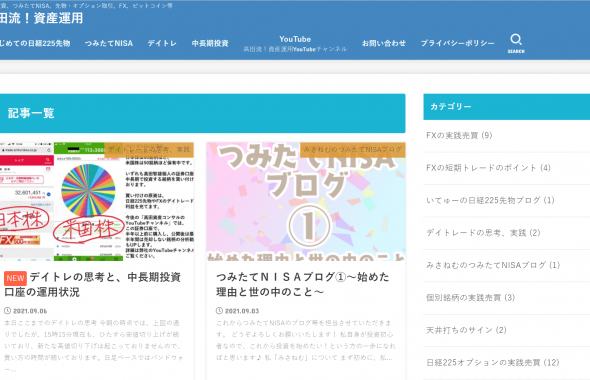Click the みさねむのつみたてNISAブログ tag label
Screen dimensions: 590x380
(x=353, y=150)
